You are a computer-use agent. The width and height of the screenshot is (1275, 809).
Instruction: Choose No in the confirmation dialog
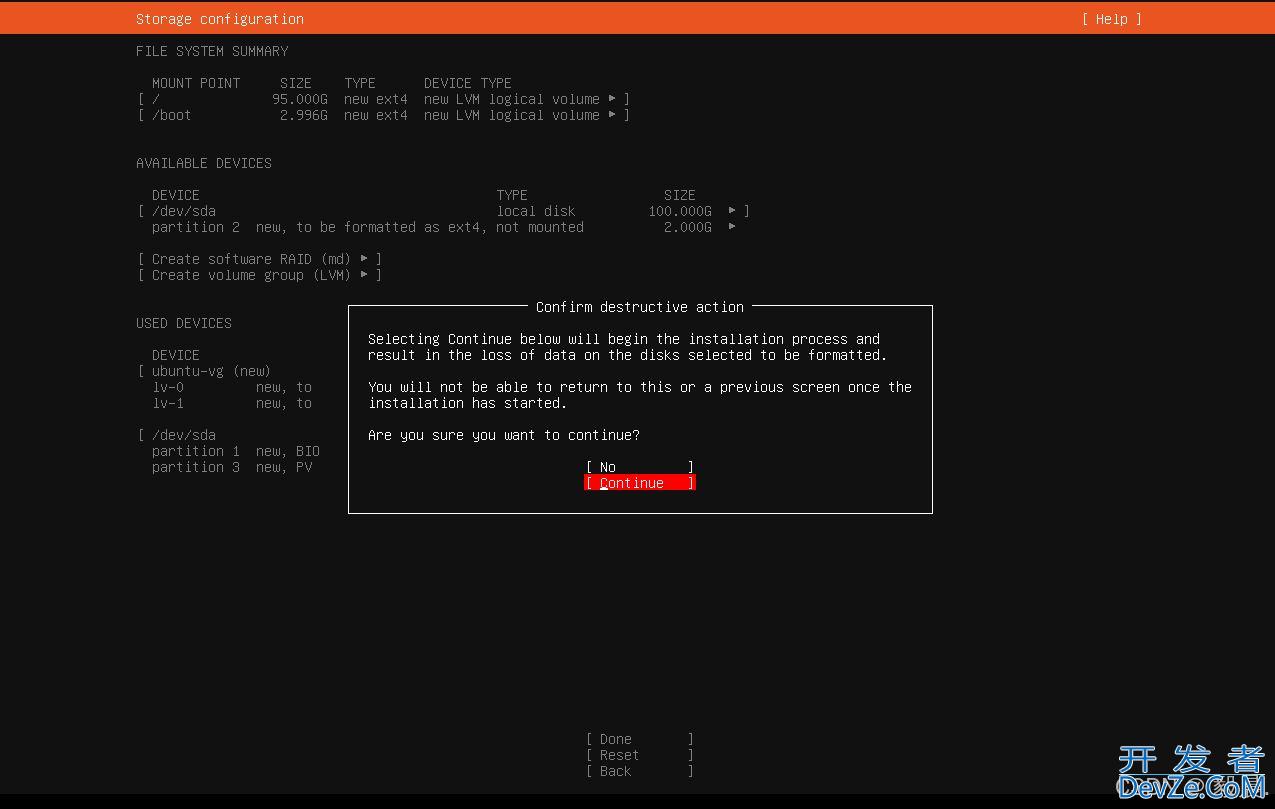(x=640, y=467)
